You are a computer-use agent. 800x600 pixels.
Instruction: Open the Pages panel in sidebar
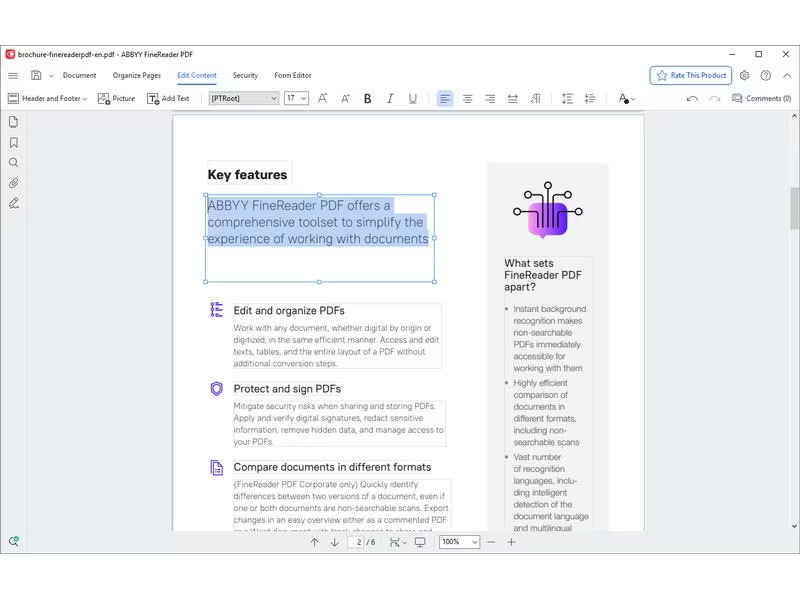click(14, 121)
